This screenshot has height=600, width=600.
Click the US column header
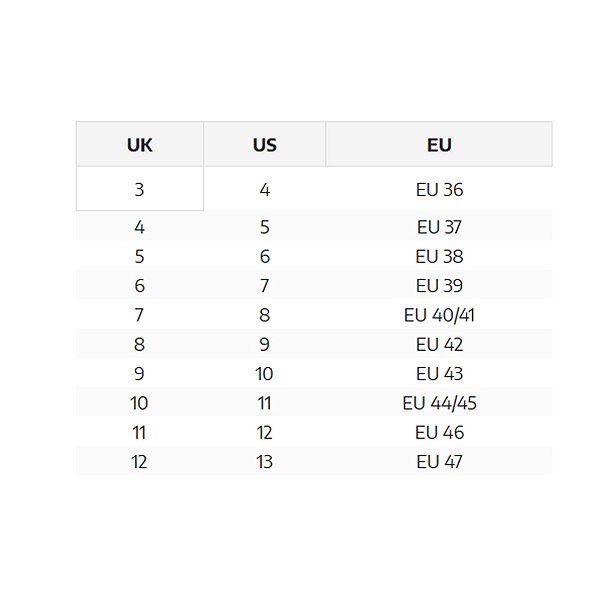point(264,144)
